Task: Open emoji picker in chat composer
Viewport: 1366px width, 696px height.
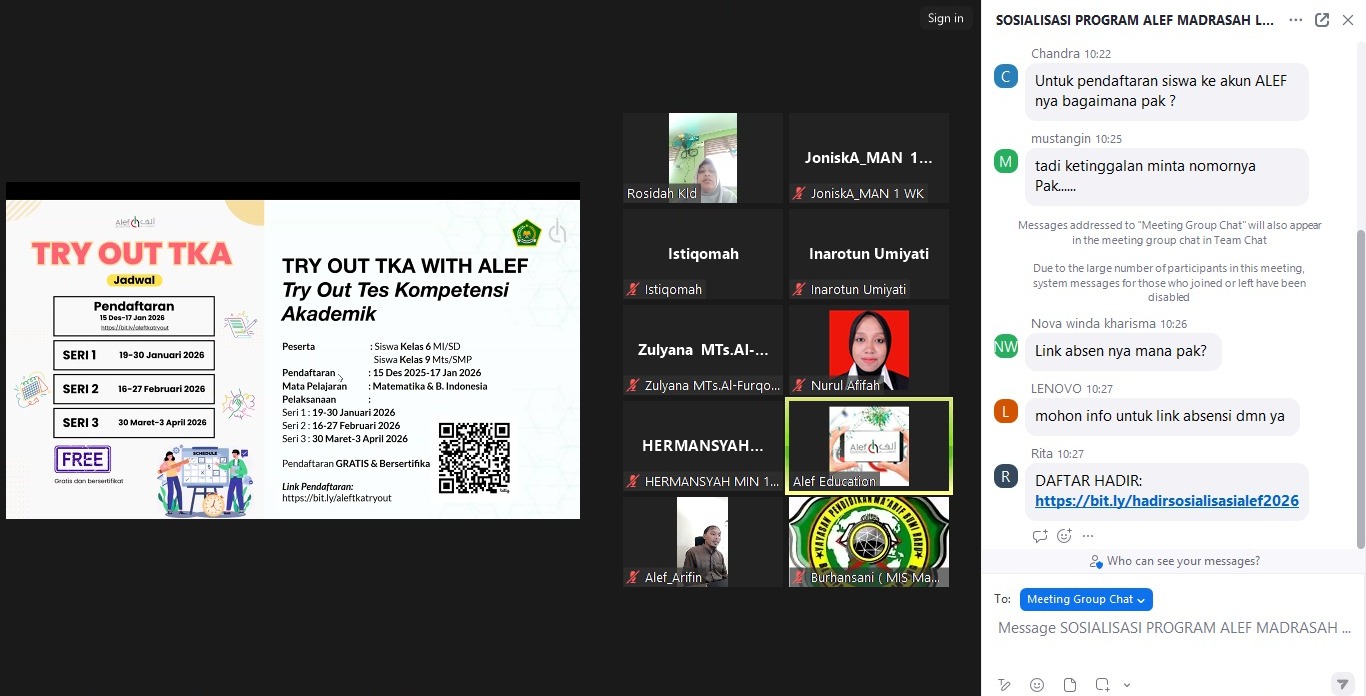Action: pyautogui.click(x=1037, y=685)
